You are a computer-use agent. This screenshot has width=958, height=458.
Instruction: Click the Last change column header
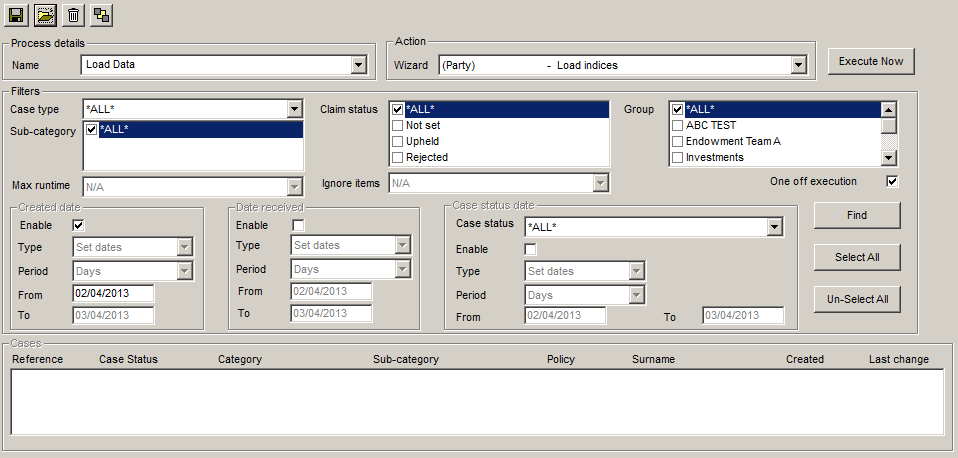pos(899,359)
